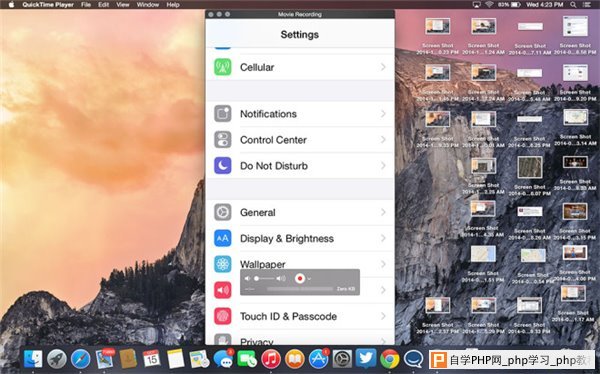
Task: Tap the Display & Brightness AA icon
Action: click(223, 238)
